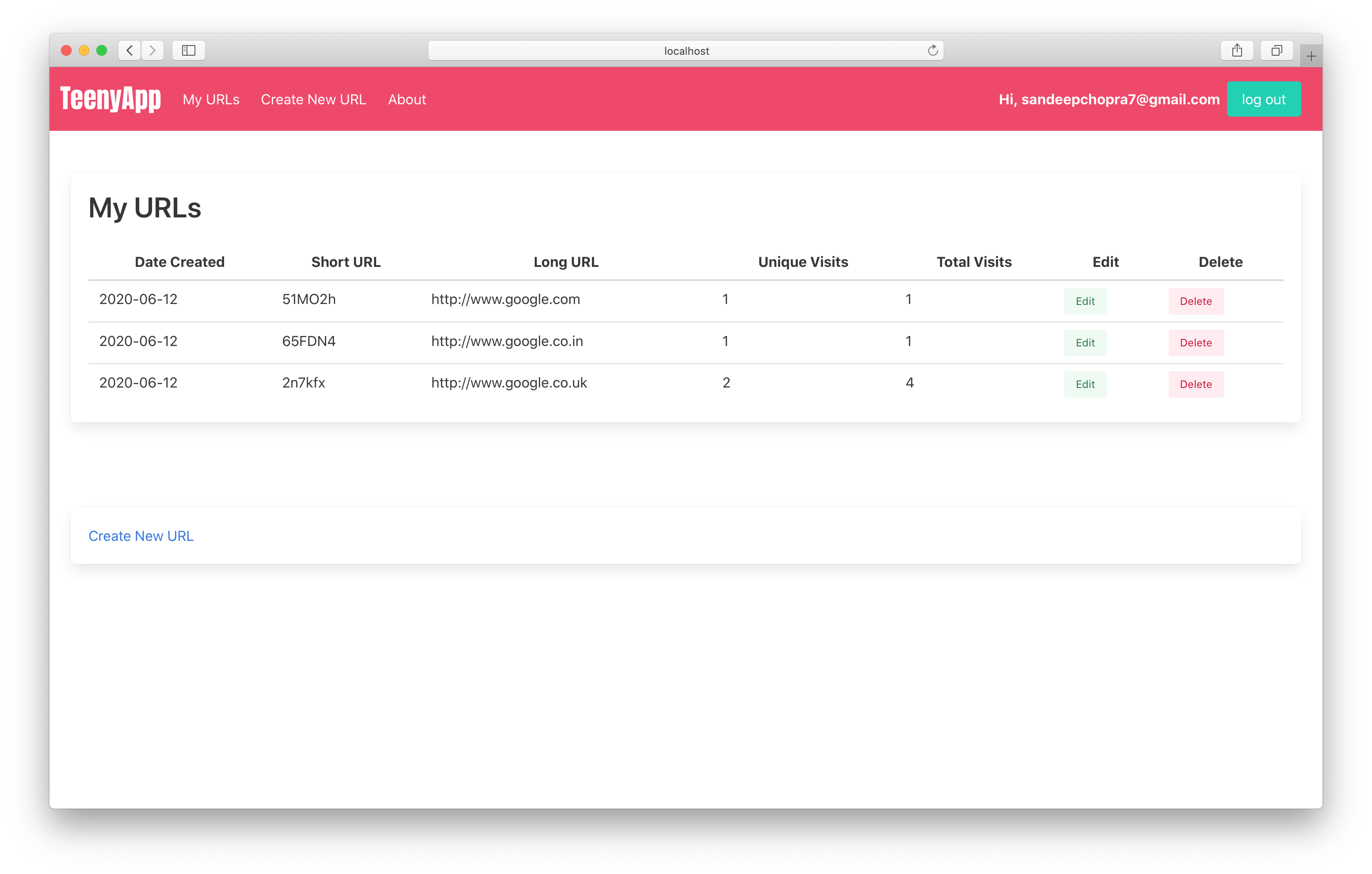Screen dimensions: 1372x874
Task: Open Create New URL in navbar
Action: (x=313, y=100)
